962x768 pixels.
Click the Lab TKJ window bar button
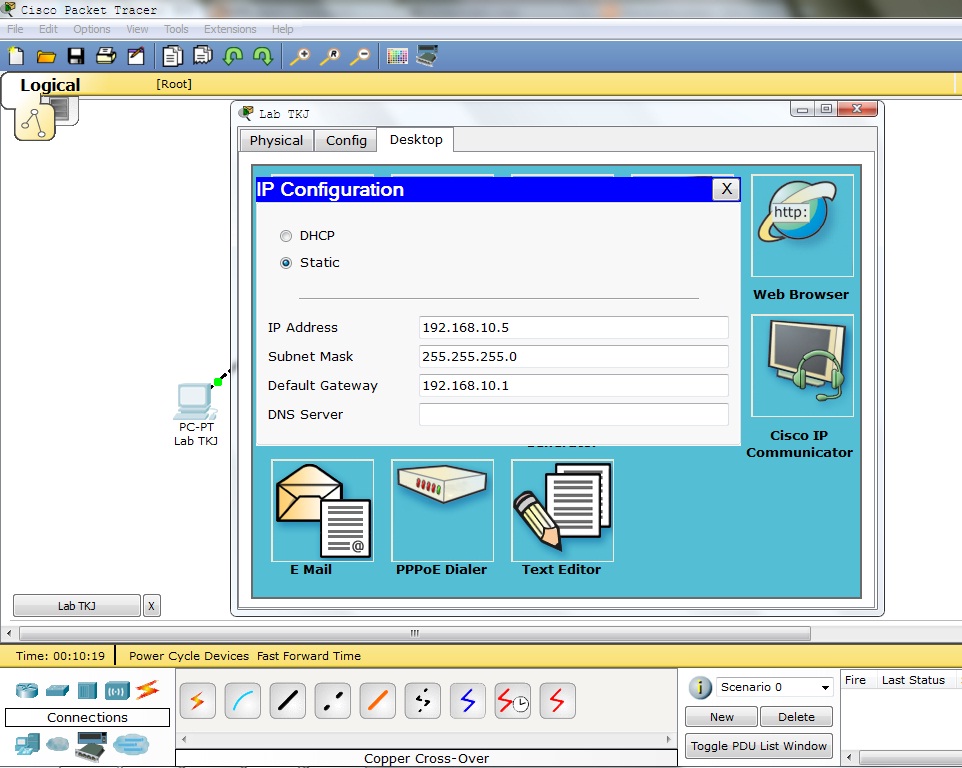[x=77, y=605]
